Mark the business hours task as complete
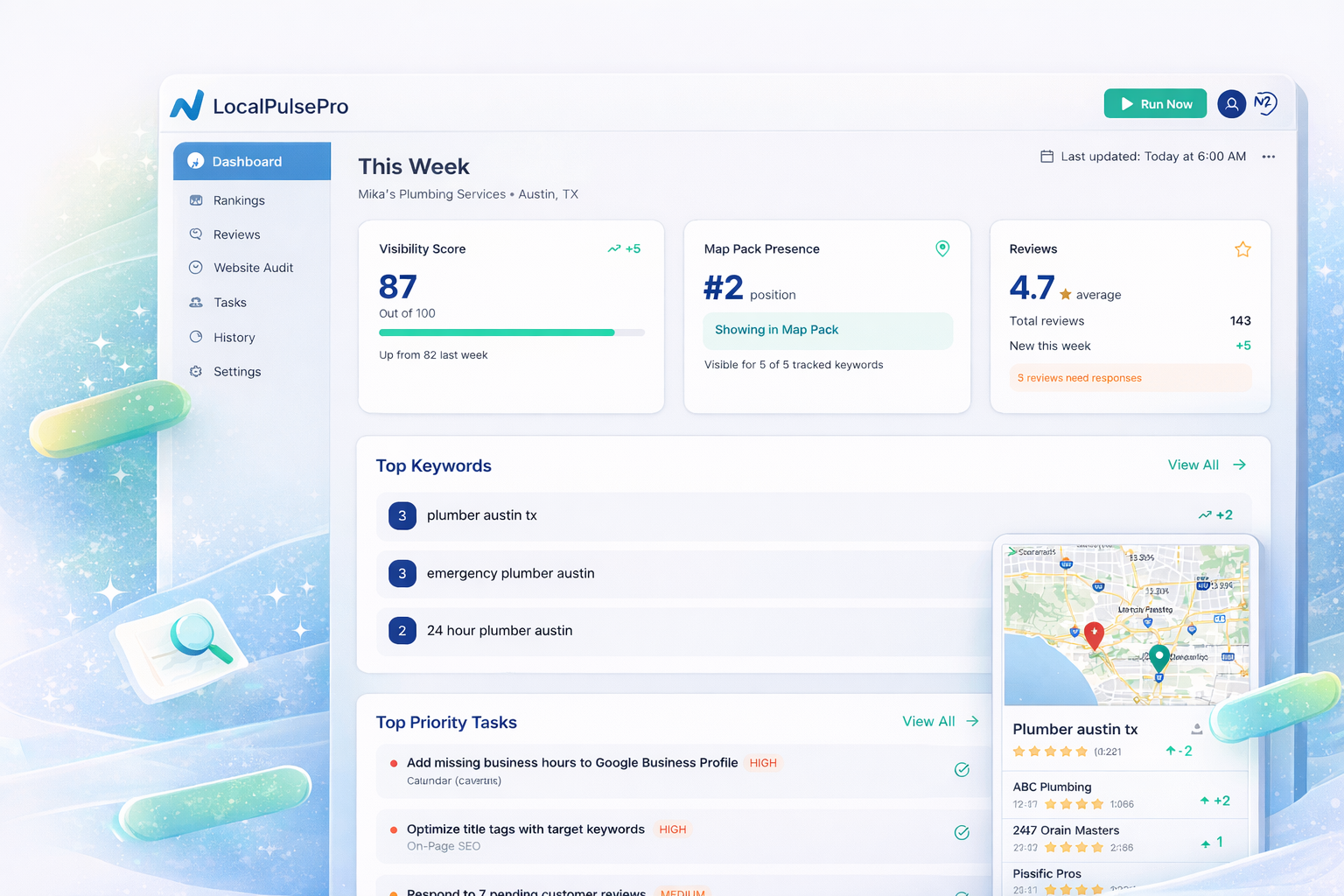1344x896 pixels. pyautogui.click(x=962, y=770)
